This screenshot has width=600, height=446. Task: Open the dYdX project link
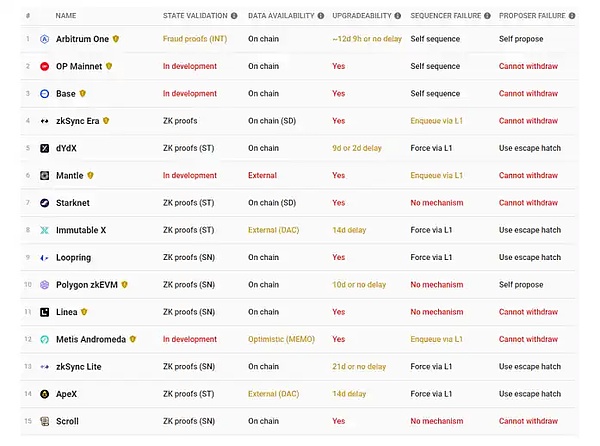68,148
